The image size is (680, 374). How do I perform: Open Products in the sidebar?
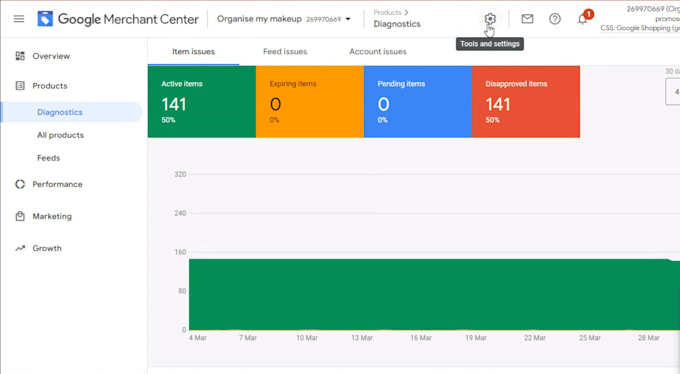[49, 85]
